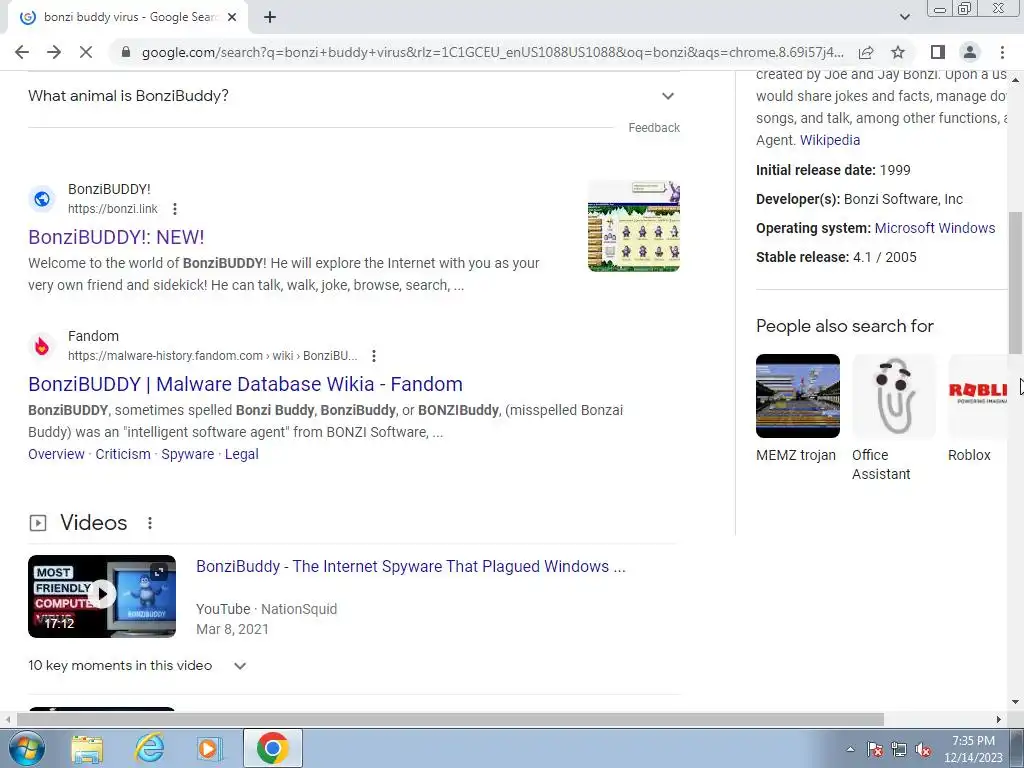The width and height of the screenshot is (1024, 768).
Task: Select the MEMZ trojan related search
Action: [x=797, y=408]
